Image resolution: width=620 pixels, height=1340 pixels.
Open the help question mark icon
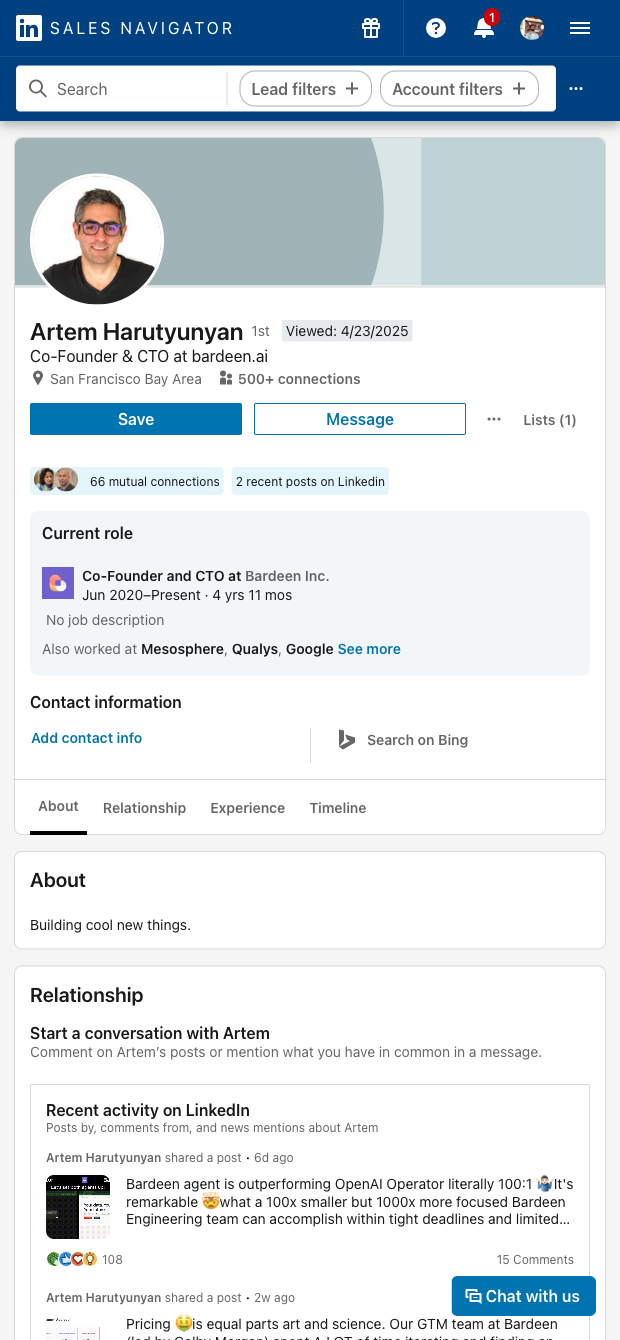click(x=436, y=28)
